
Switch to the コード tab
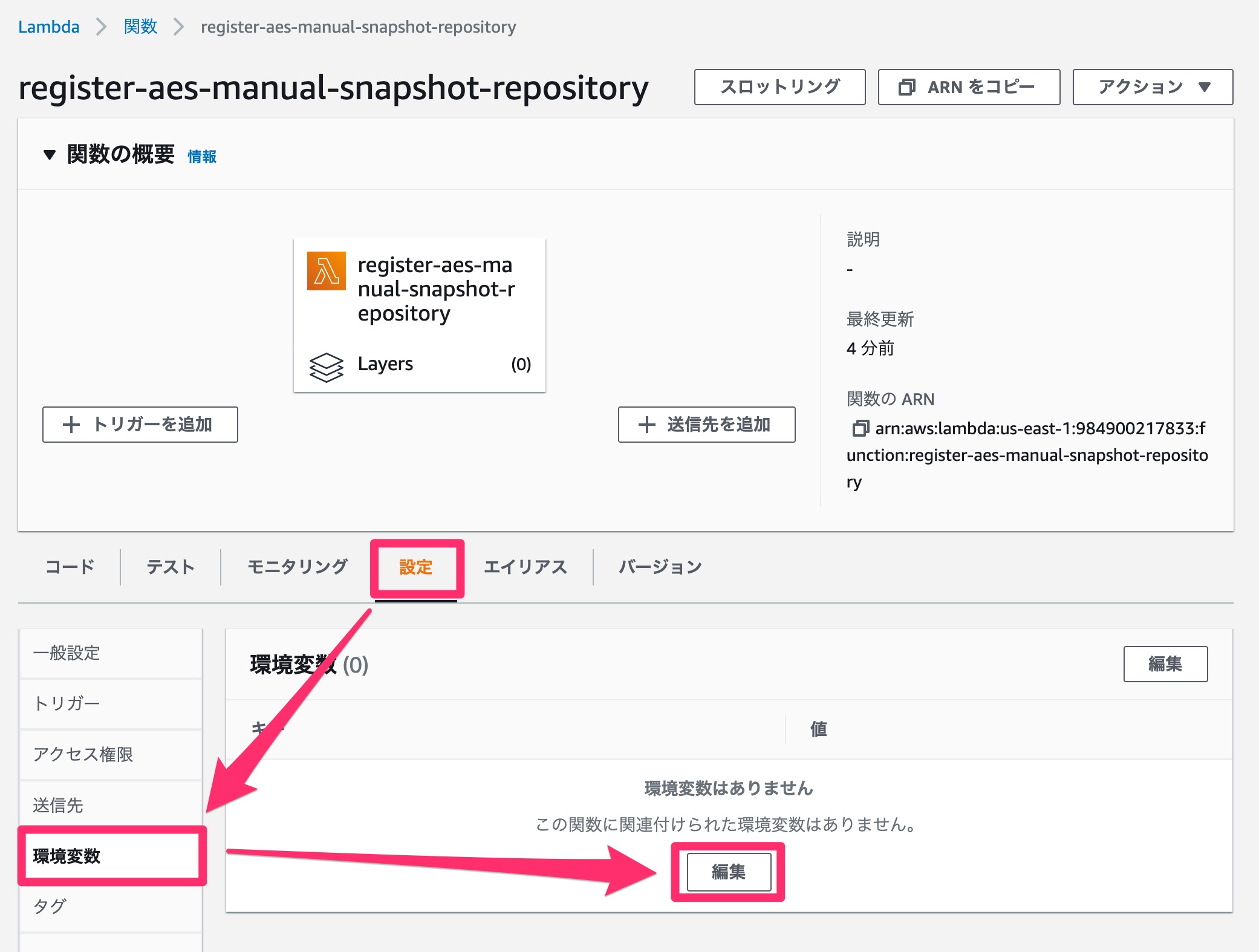[70, 567]
